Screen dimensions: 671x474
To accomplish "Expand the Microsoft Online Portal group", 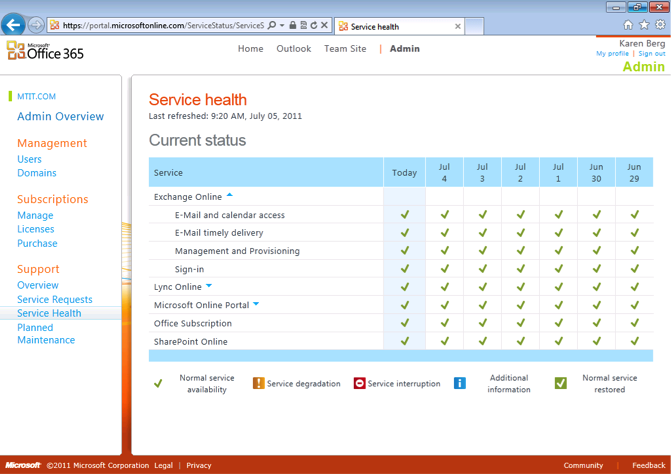I will (x=256, y=304).
